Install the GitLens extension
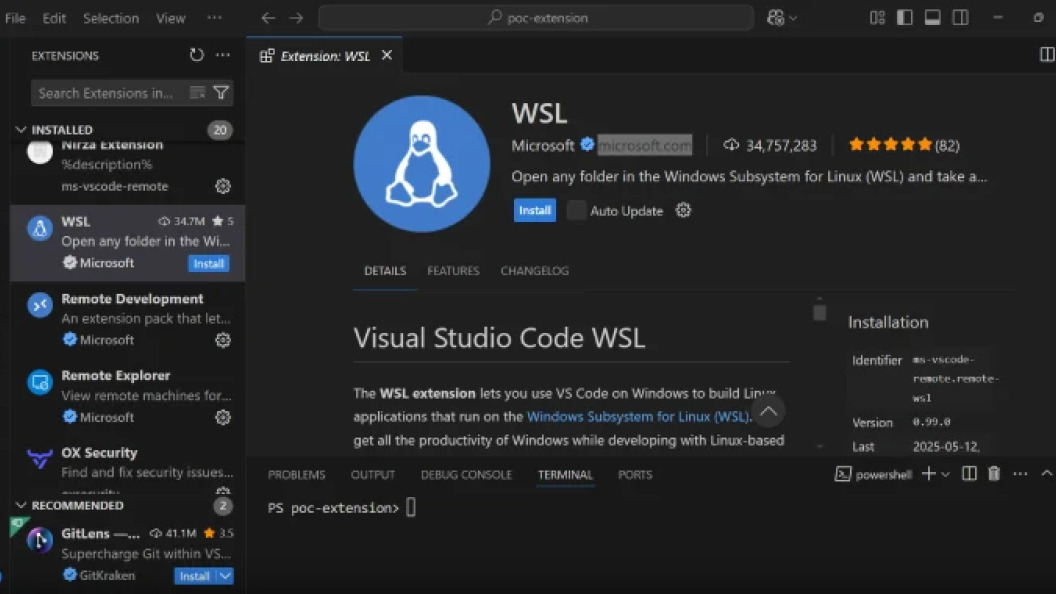Screen dimensions: 1056x594 click(x=194, y=576)
